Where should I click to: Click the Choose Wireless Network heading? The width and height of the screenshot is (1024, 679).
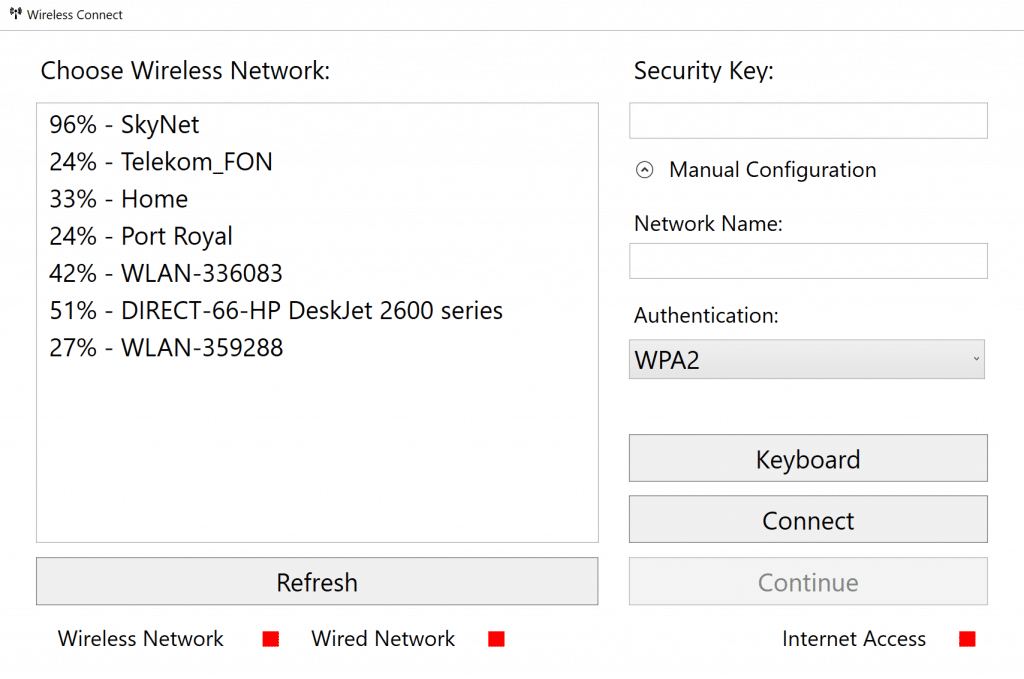pyautogui.click(x=185, y=71)
